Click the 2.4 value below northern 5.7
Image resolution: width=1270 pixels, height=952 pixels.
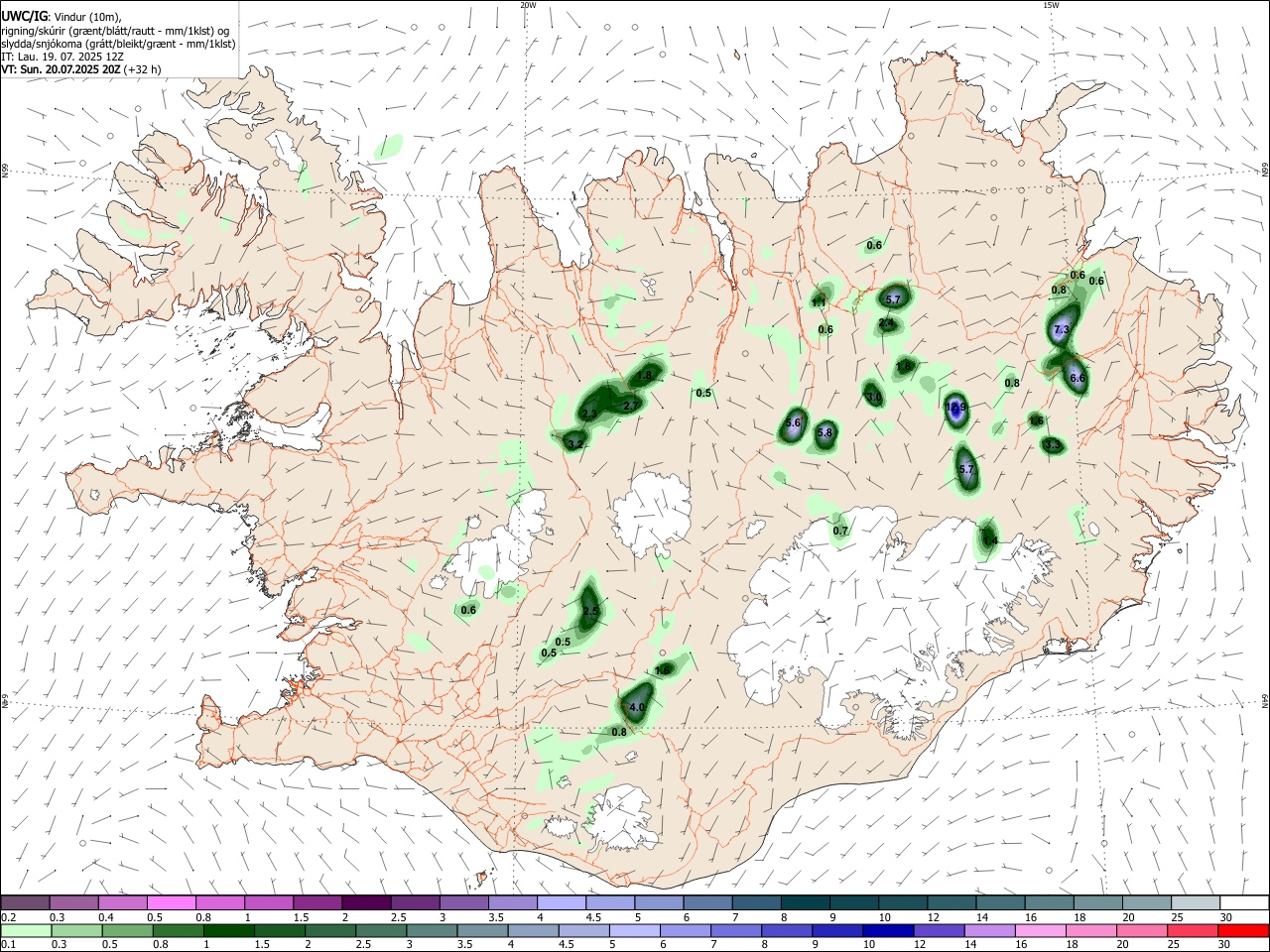coord(887,323)
